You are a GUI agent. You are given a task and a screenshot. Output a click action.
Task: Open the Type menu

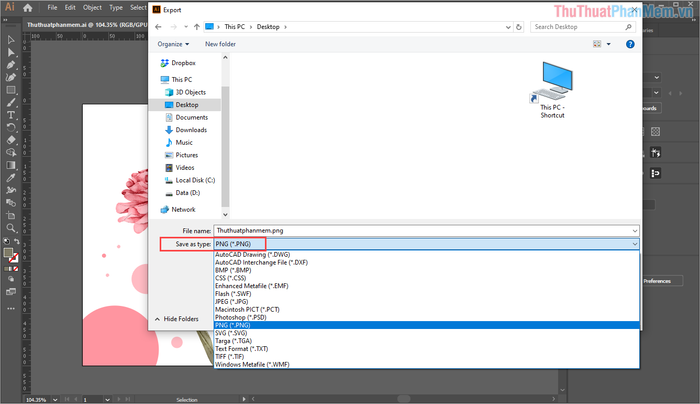pyautogui.click(x=116, y=8)
